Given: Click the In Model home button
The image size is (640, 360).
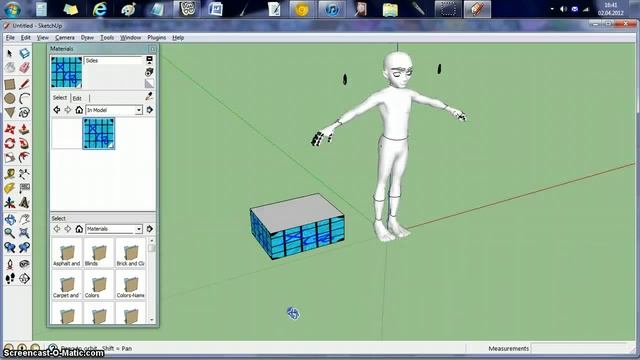Looking at the screenshot, I should (x=79, y=110).
